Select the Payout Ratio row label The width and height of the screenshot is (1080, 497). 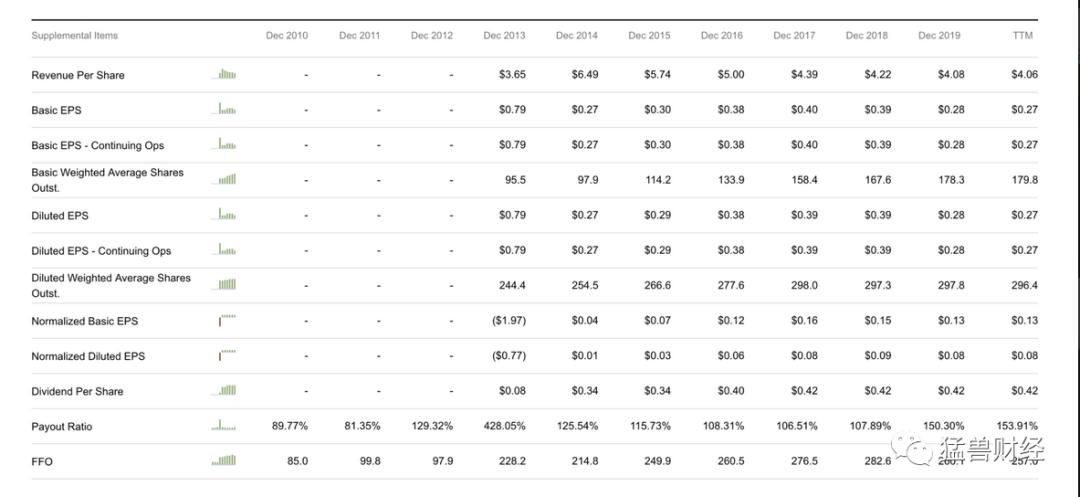(x=62, y=427)
